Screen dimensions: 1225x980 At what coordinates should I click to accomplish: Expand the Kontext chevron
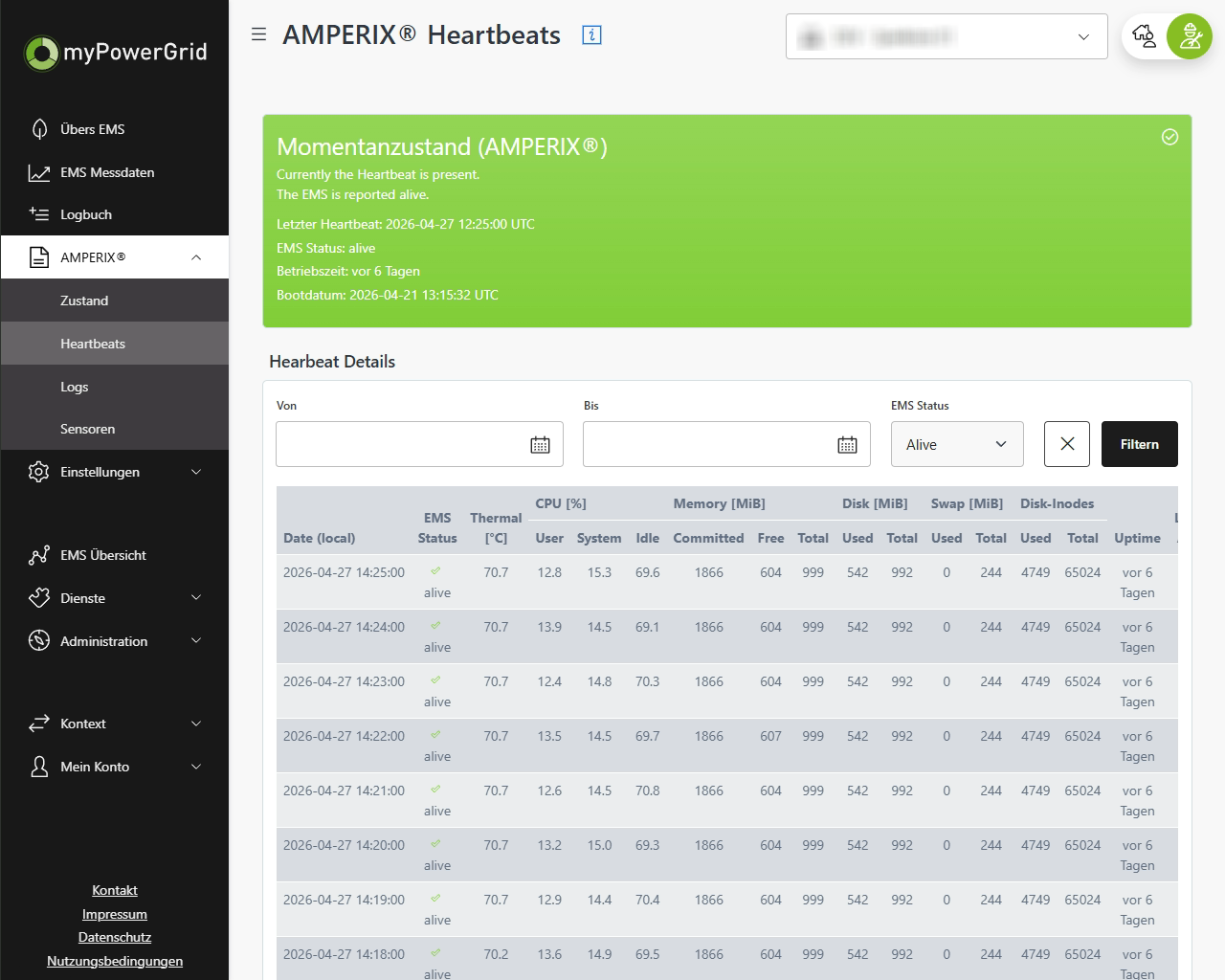coord(196,724)
